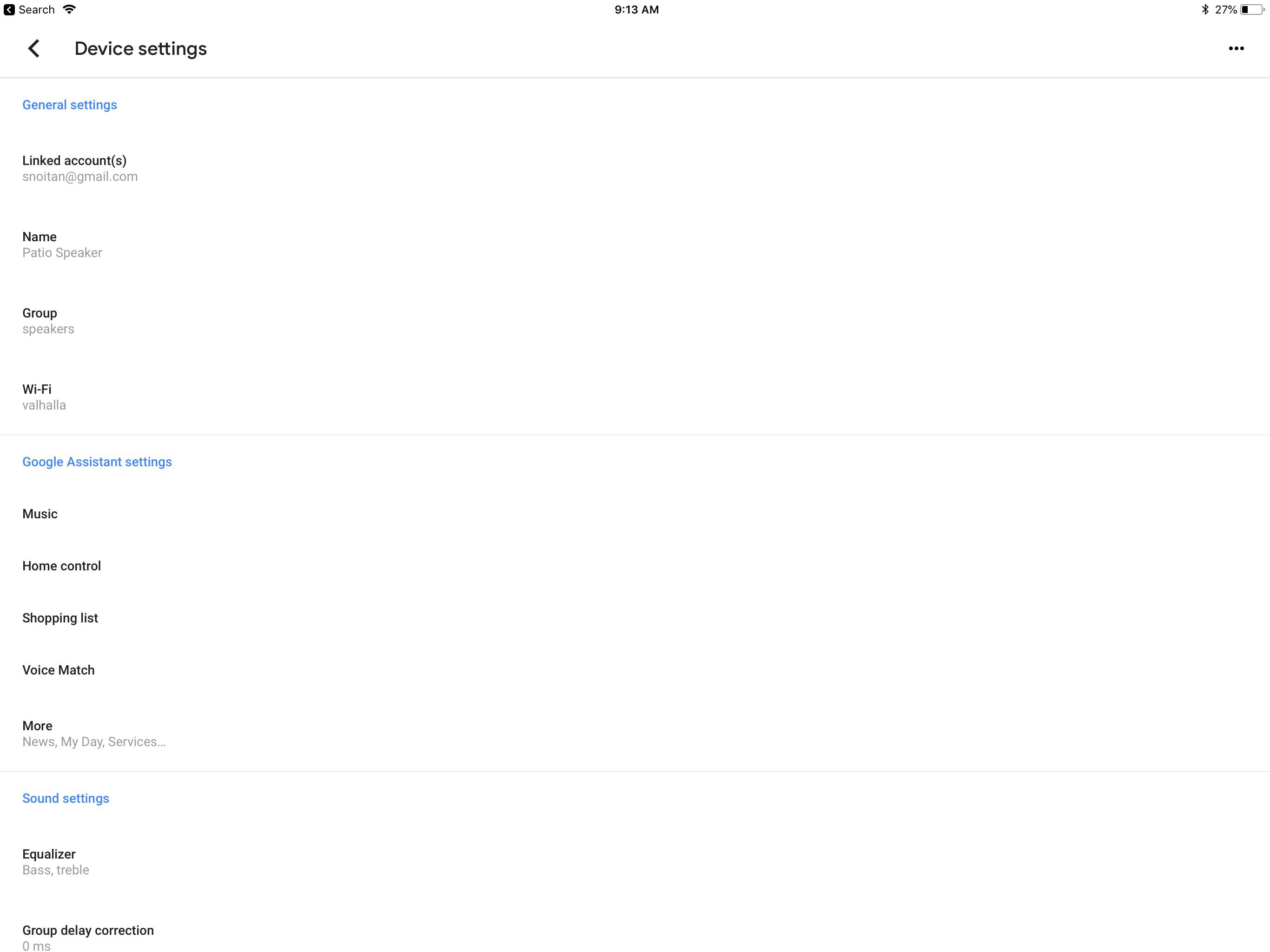1270x952 pixels.
Task: Open Voice Match settings
Action: (x=58, y=670)
